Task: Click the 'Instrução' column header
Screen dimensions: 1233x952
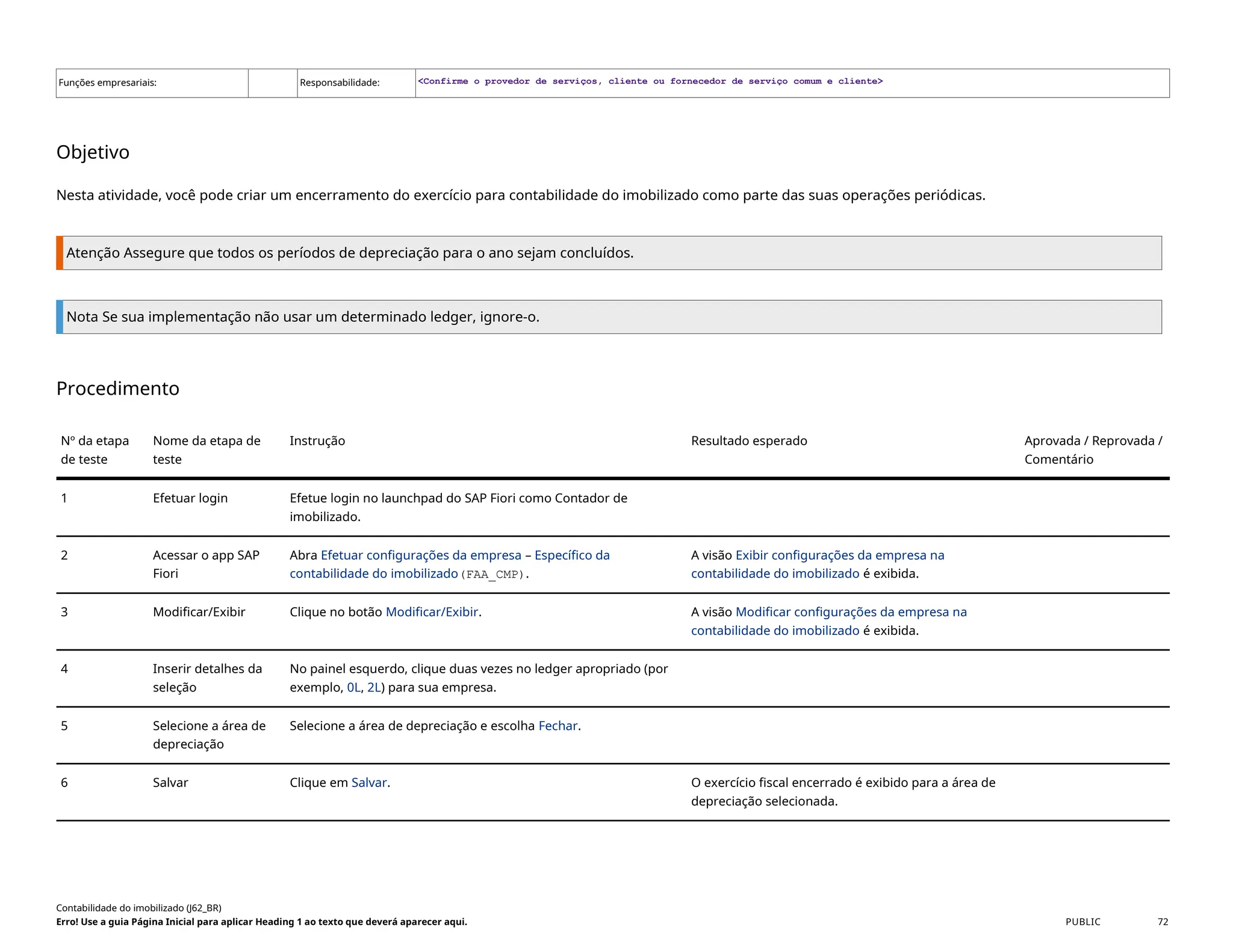Action: tap(317, 440)
